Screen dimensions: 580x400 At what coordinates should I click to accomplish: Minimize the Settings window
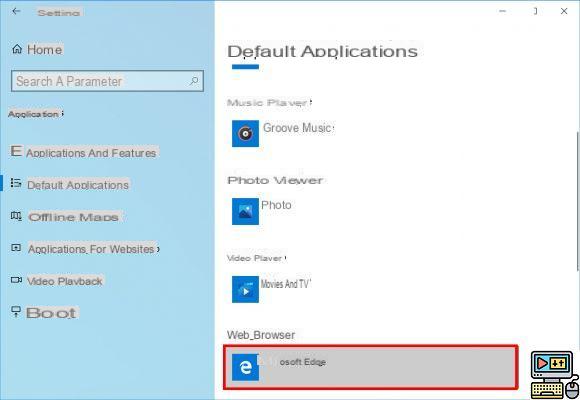502,11
